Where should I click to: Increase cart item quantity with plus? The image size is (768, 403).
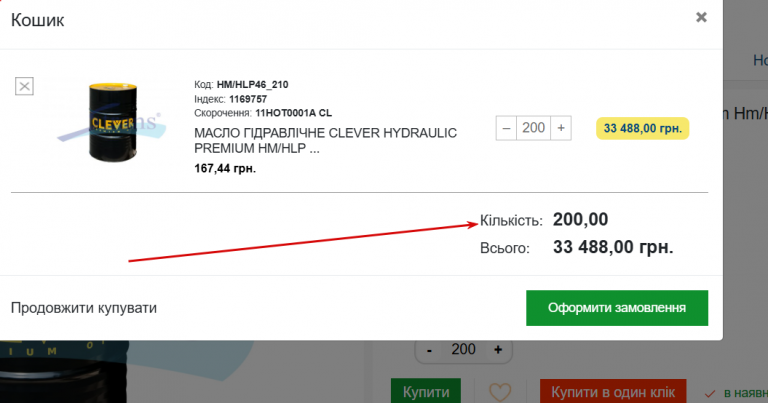[561, 128]
